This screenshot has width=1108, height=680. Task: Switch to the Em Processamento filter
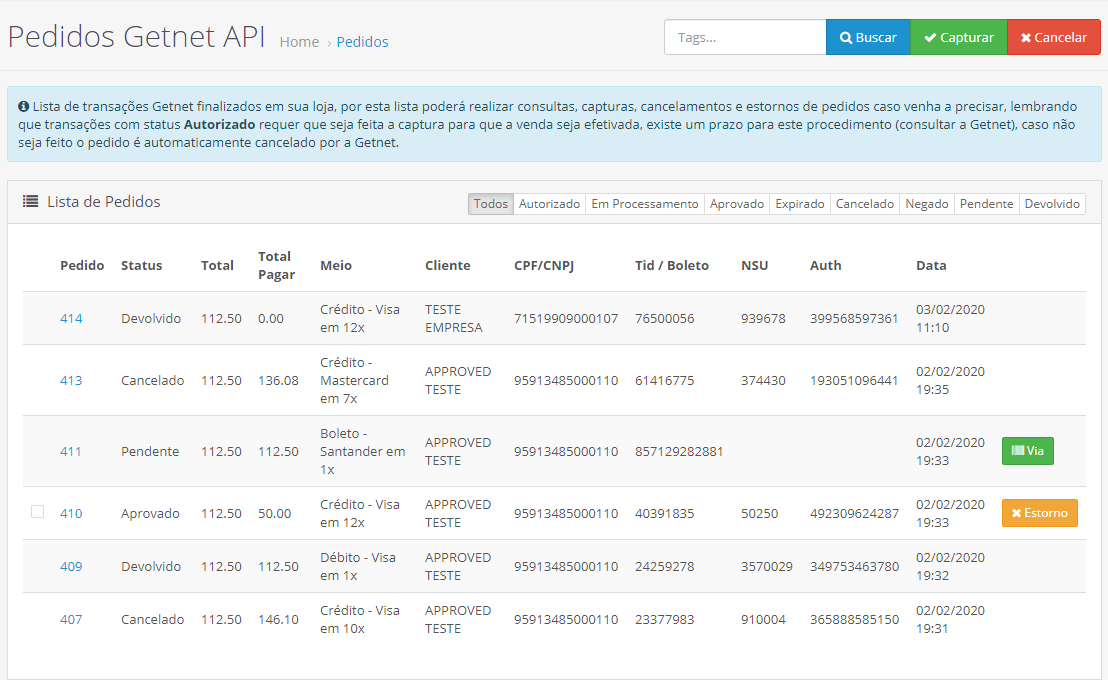(x=644, y=204)
